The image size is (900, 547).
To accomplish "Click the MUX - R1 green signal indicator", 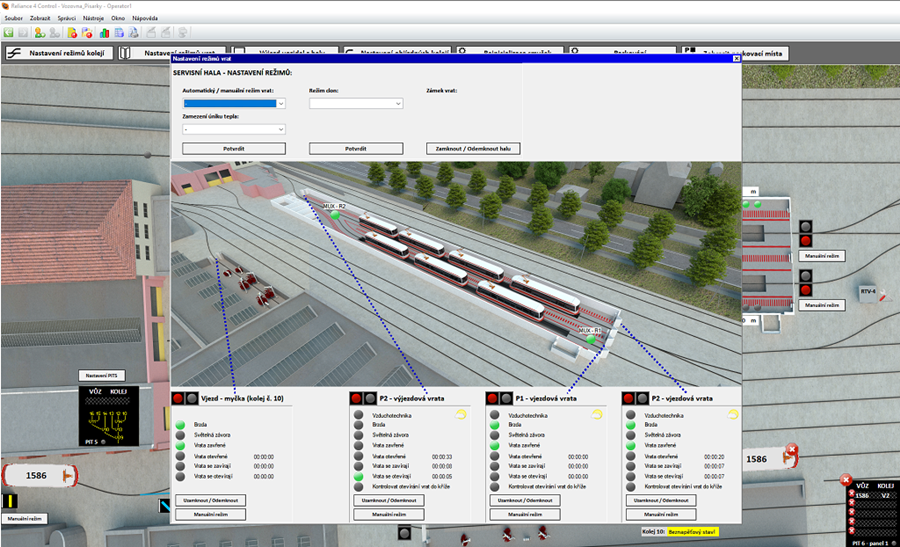I will 591,340.
